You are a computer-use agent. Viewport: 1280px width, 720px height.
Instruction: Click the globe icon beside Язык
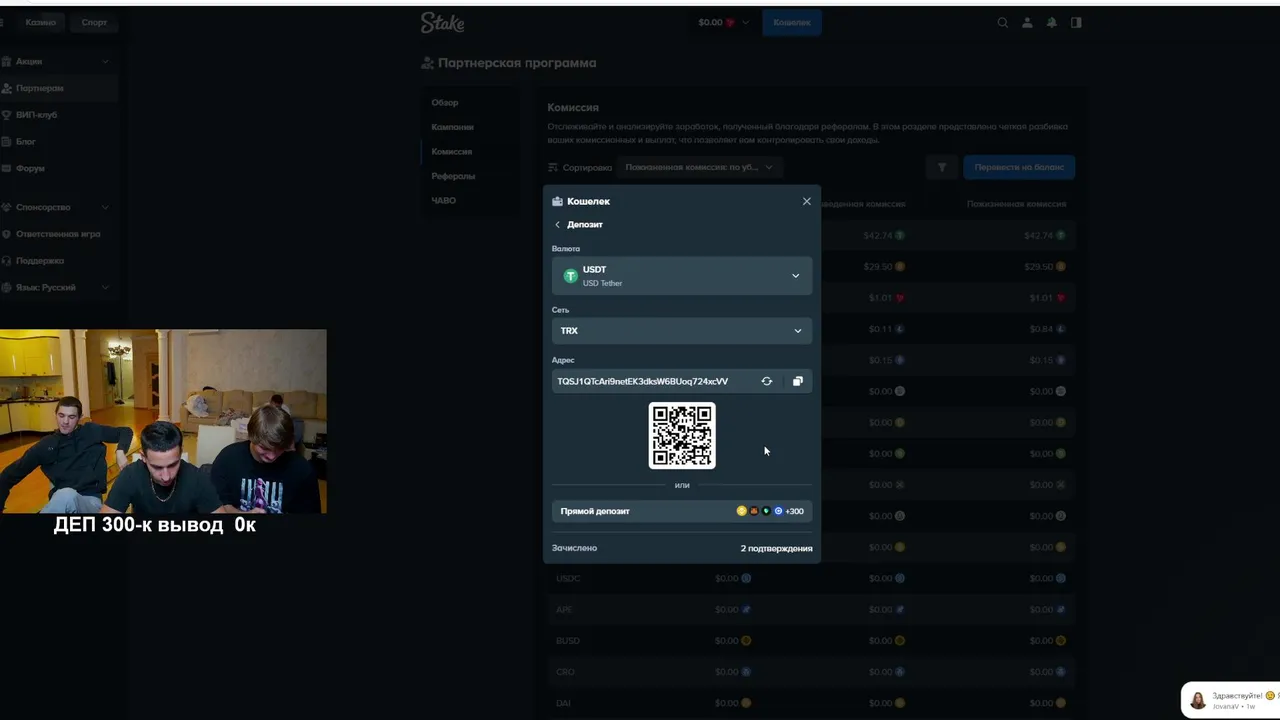[6, 288]
